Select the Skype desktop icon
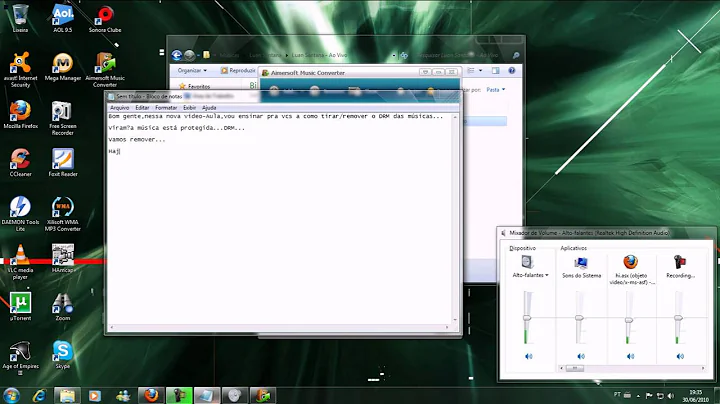 (x=62, y=355)
